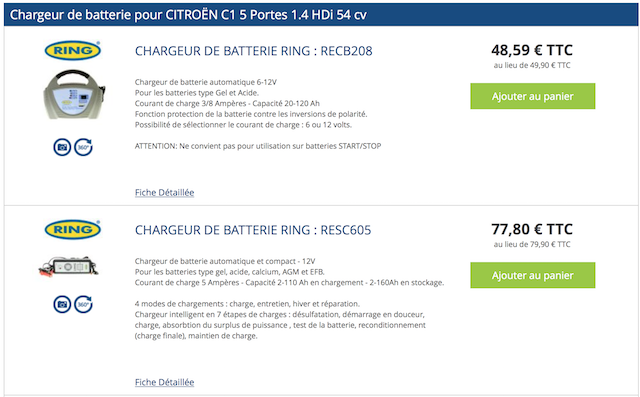Click the Ring logo above RECB208 charger
This screenshot has height=397, width=640.
click(73, 50)
